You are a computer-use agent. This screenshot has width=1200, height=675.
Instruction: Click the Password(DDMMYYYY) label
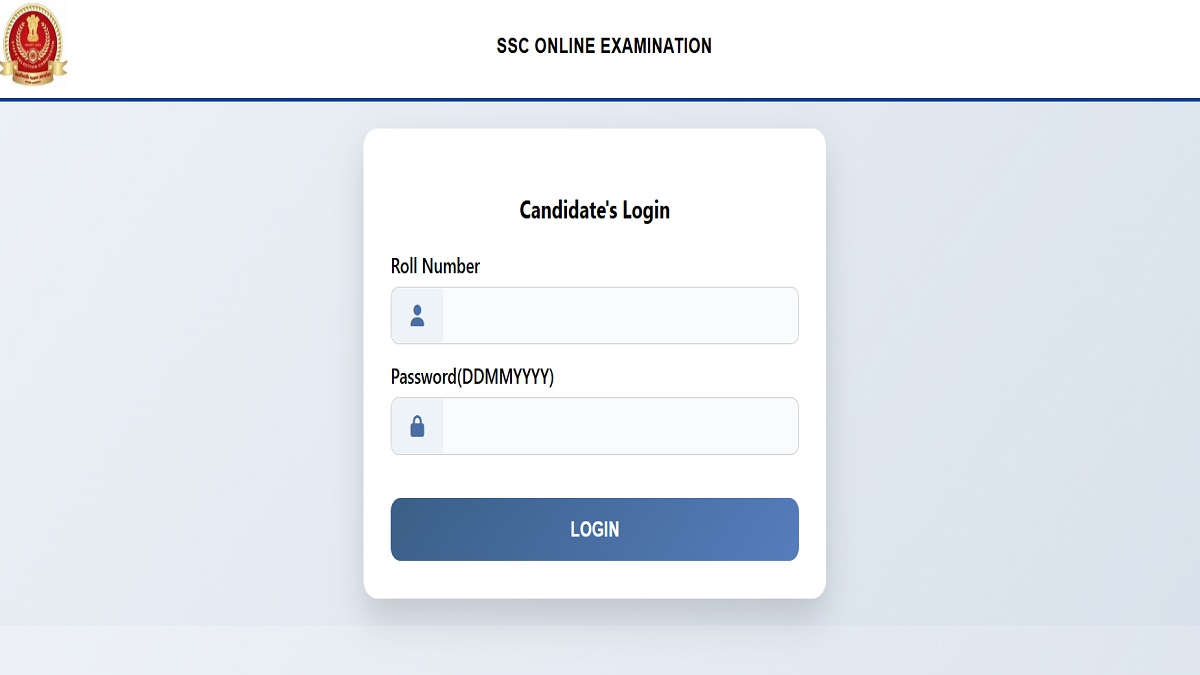pyautogui.click(x=472, y=377)
